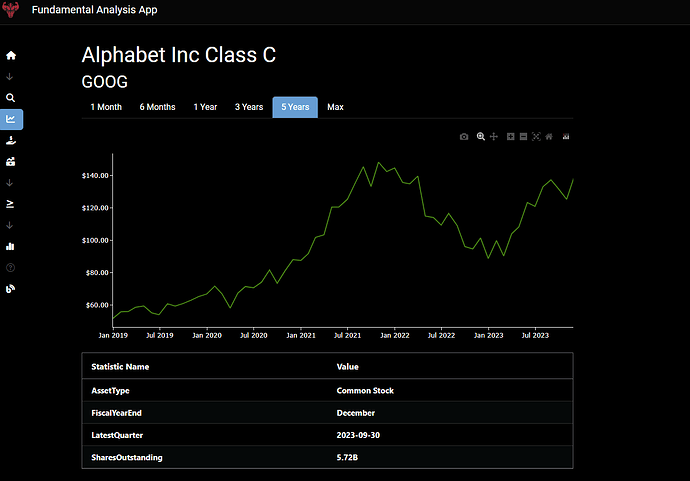
Task: Click the Jul 2020 x-axis label
Action: point(253,335)
